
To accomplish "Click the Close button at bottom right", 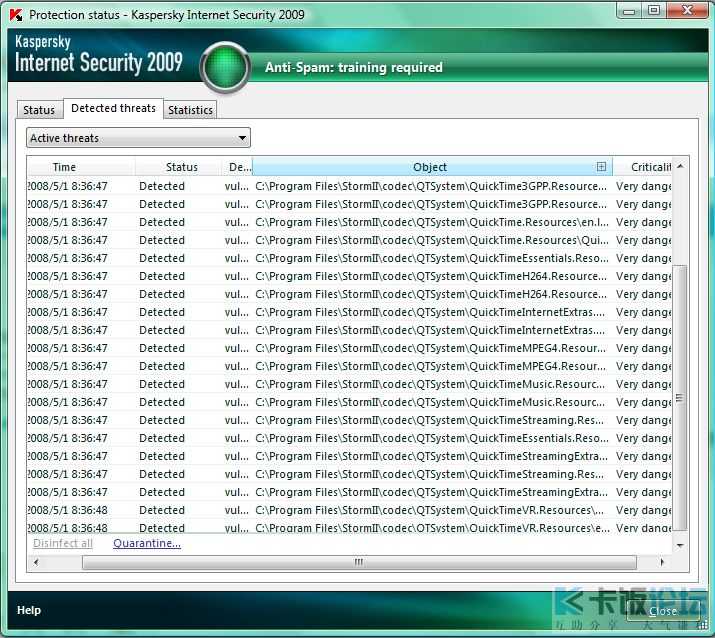I will pos(663,611).
